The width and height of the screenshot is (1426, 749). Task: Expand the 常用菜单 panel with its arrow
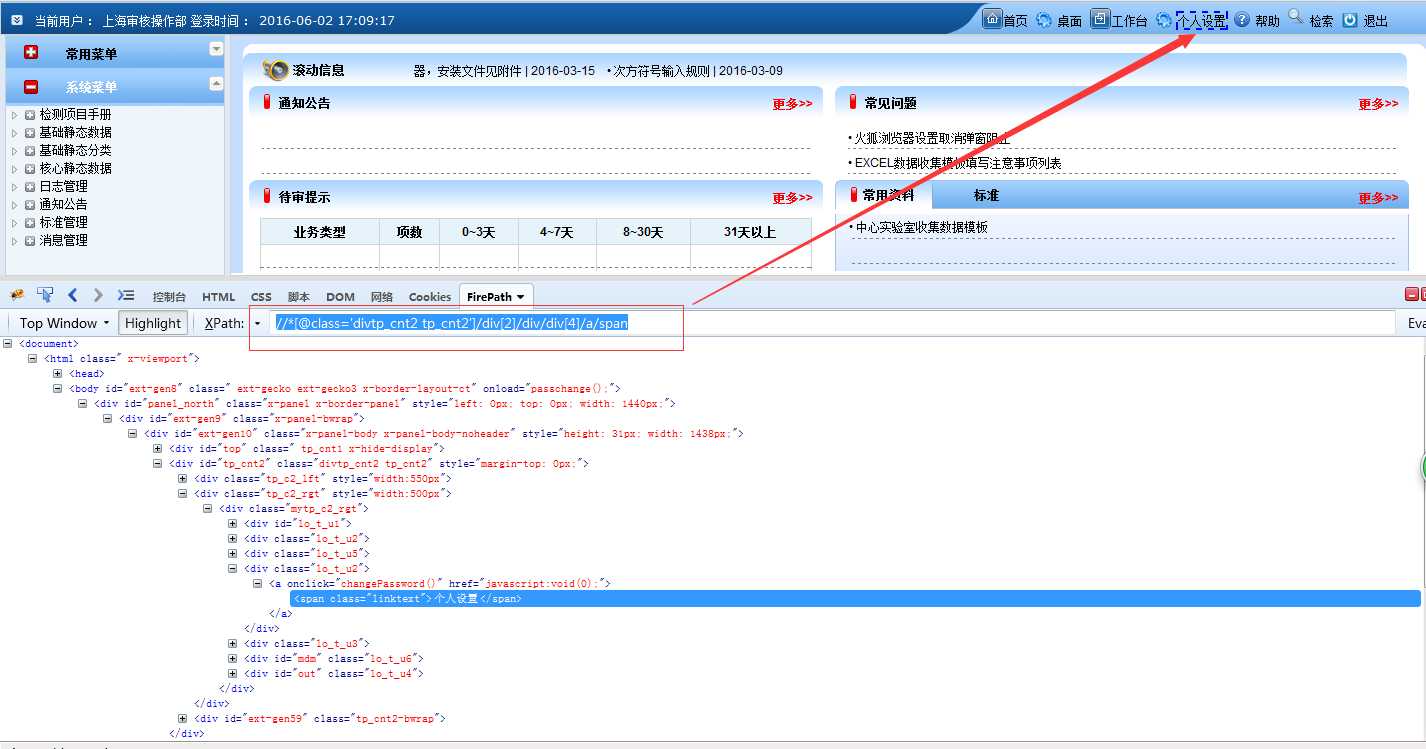coord(216,49)
